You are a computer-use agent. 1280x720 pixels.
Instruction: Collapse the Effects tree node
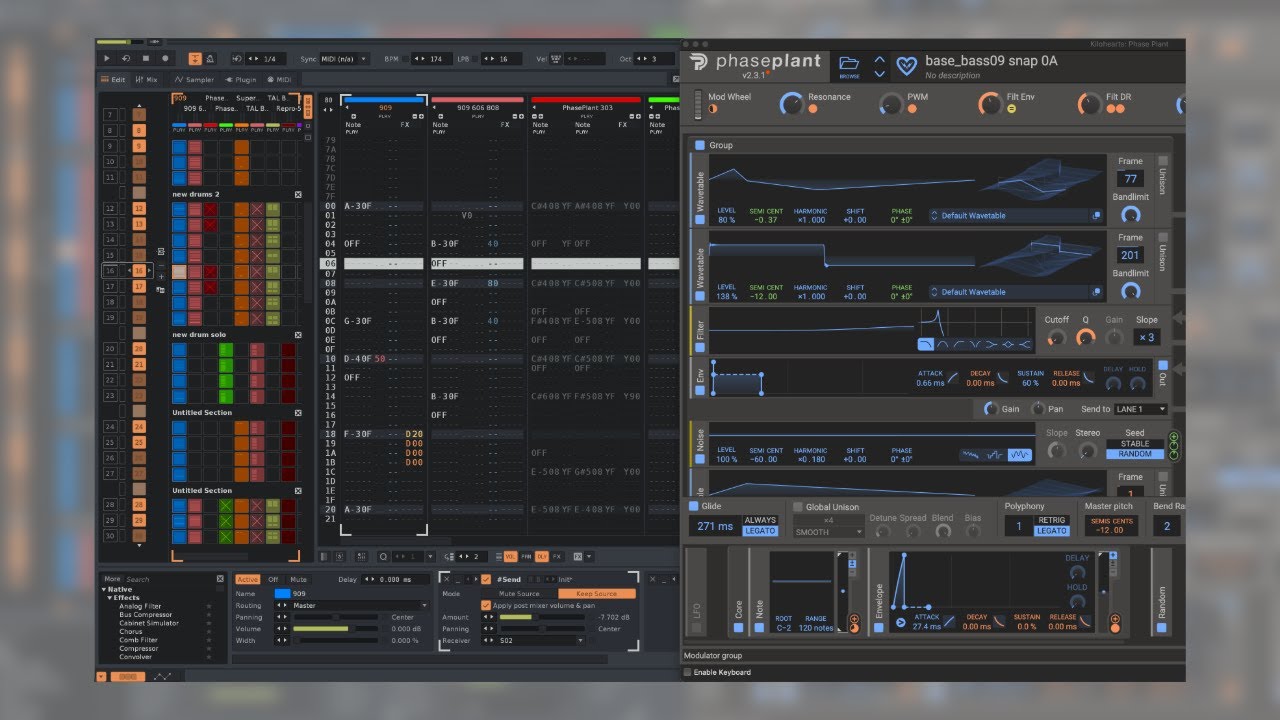[110, 598]
